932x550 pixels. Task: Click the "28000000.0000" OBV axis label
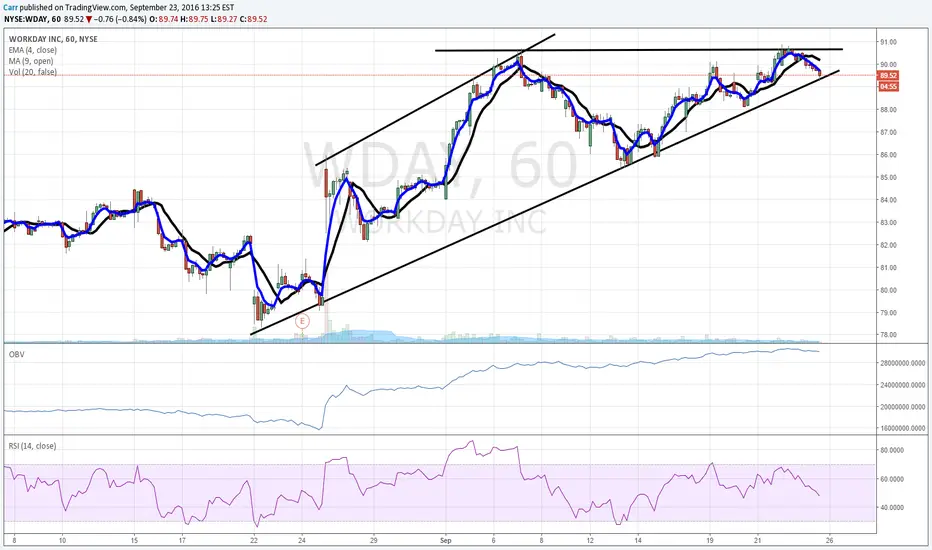click(x=902, y=363)
